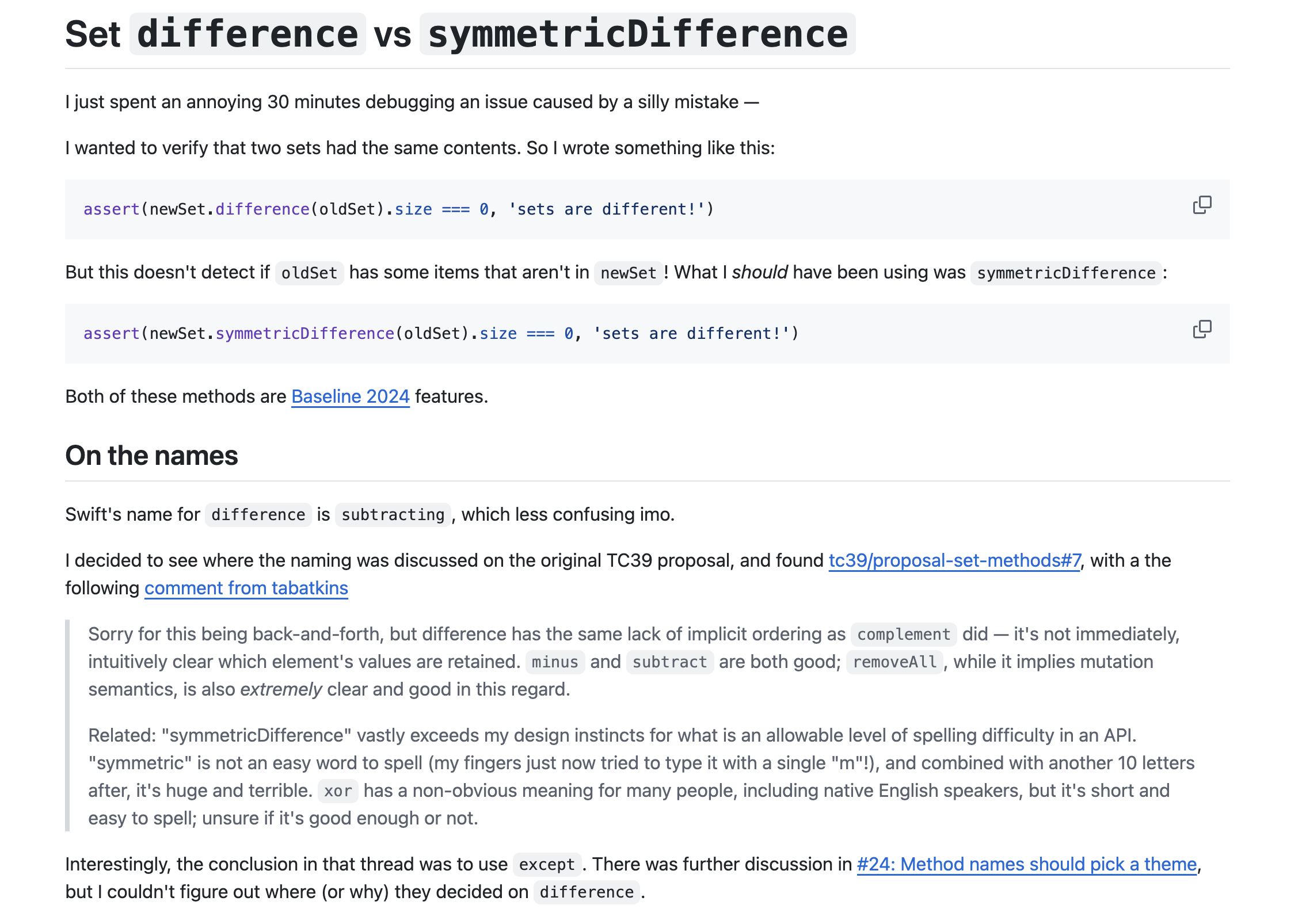Click the second assert code block
This screenshot has width=1302, height=924.
pos(440,334)
